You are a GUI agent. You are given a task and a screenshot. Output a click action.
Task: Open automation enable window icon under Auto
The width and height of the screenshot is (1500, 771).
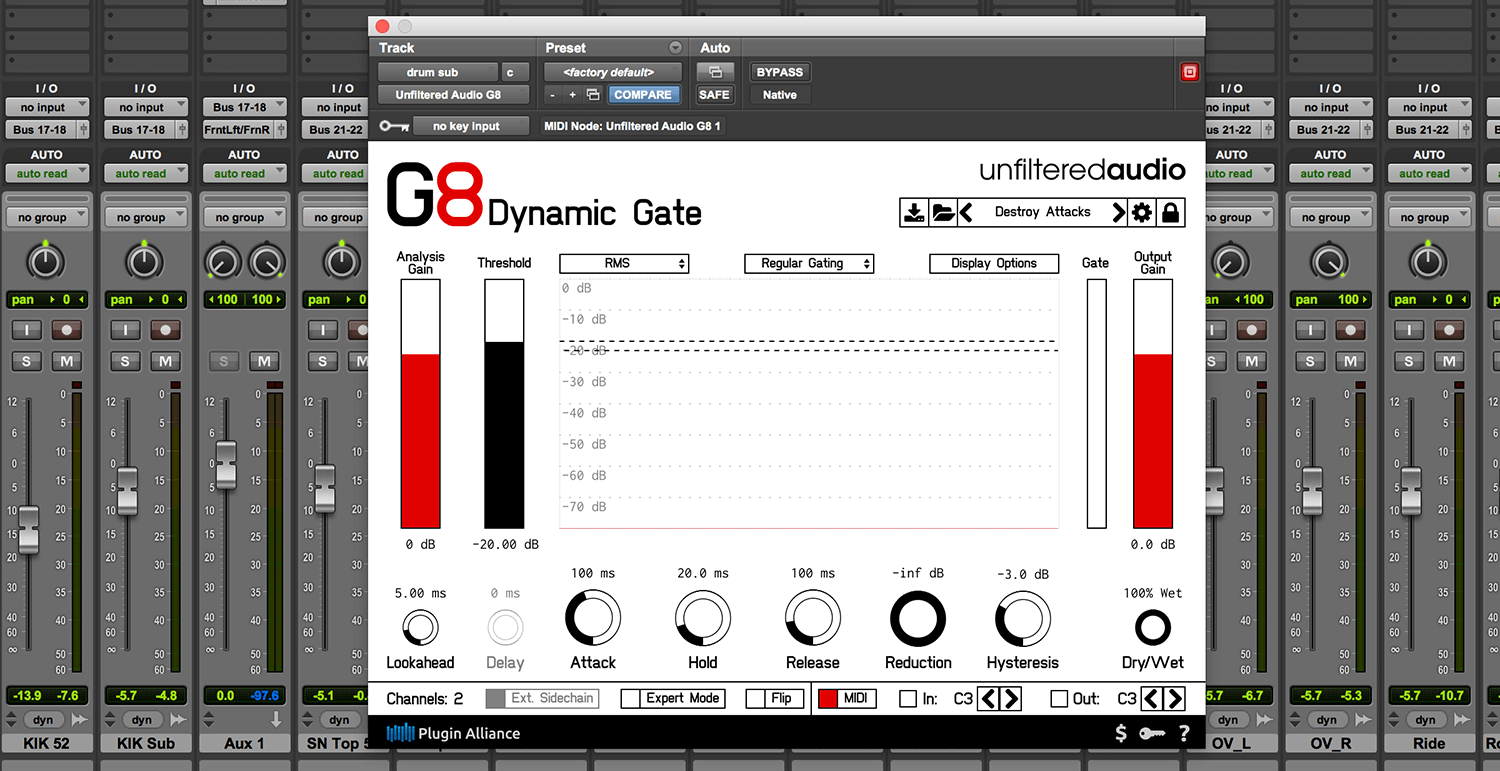(x=715, y=72)
